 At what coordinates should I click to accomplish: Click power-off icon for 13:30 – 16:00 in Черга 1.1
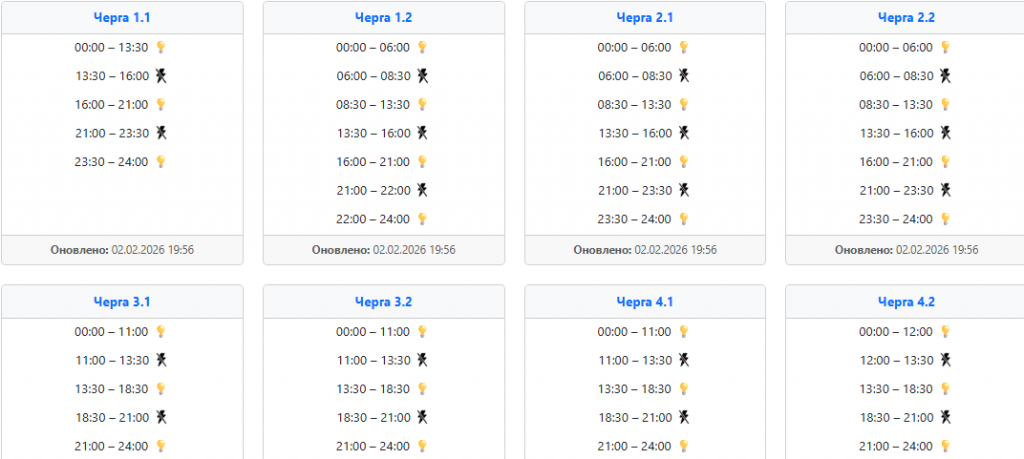160,76
